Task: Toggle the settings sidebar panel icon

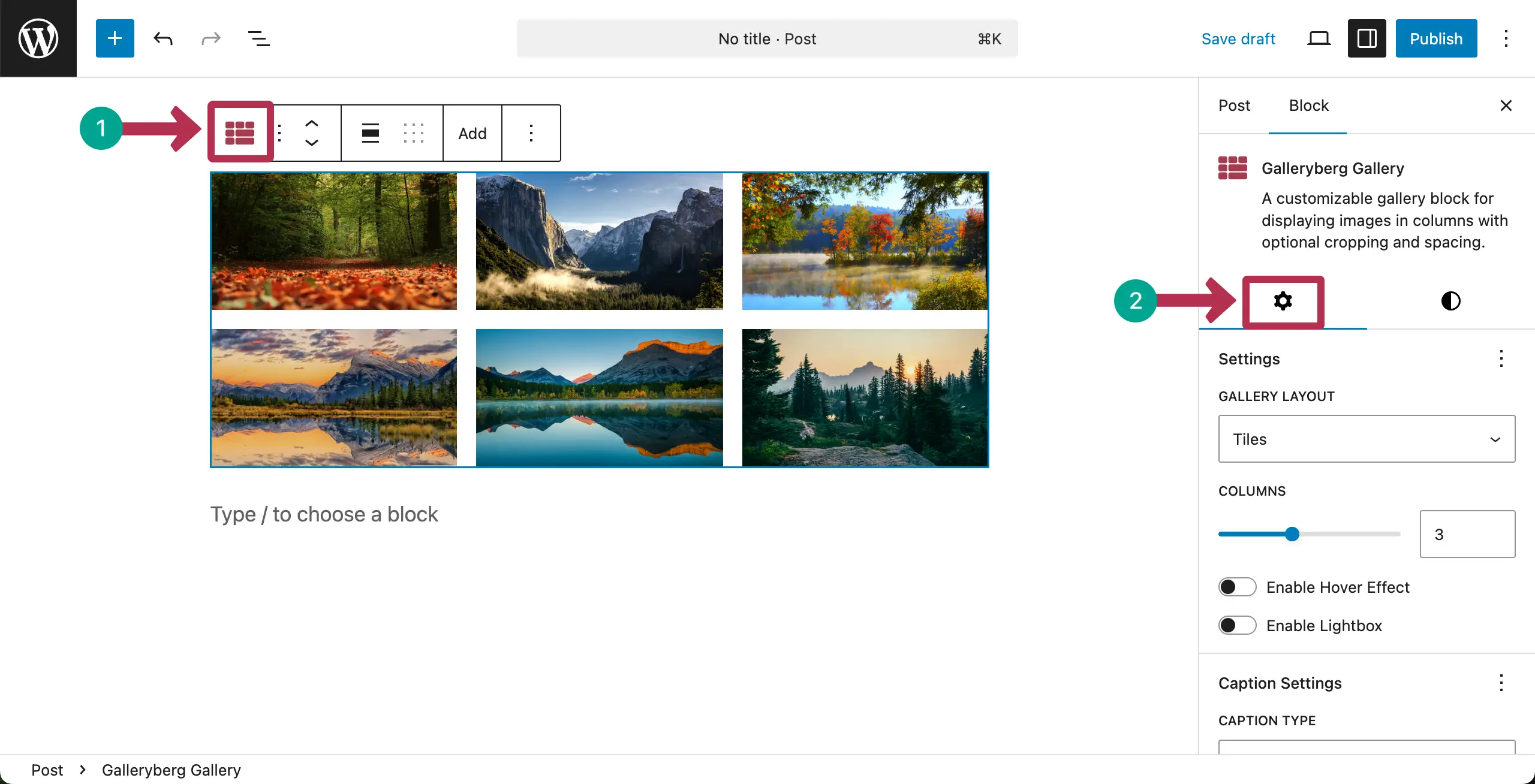Action: click(1367, 38)
